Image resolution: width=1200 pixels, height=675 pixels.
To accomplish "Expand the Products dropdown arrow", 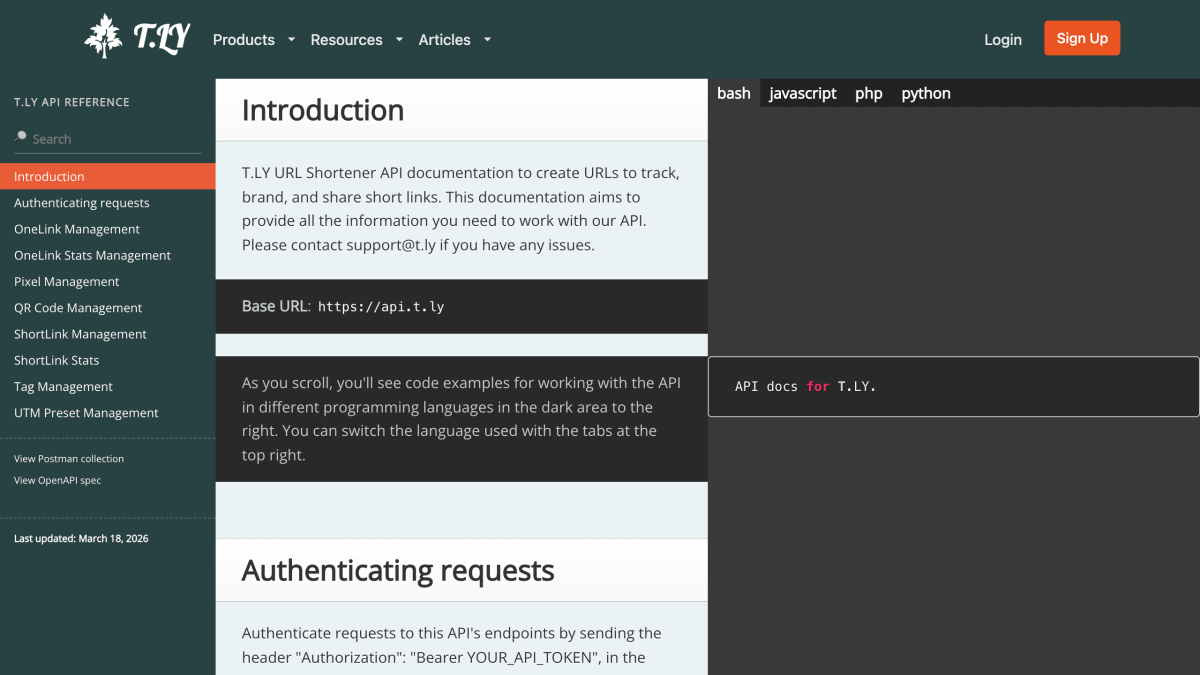I will click(291, 40).
